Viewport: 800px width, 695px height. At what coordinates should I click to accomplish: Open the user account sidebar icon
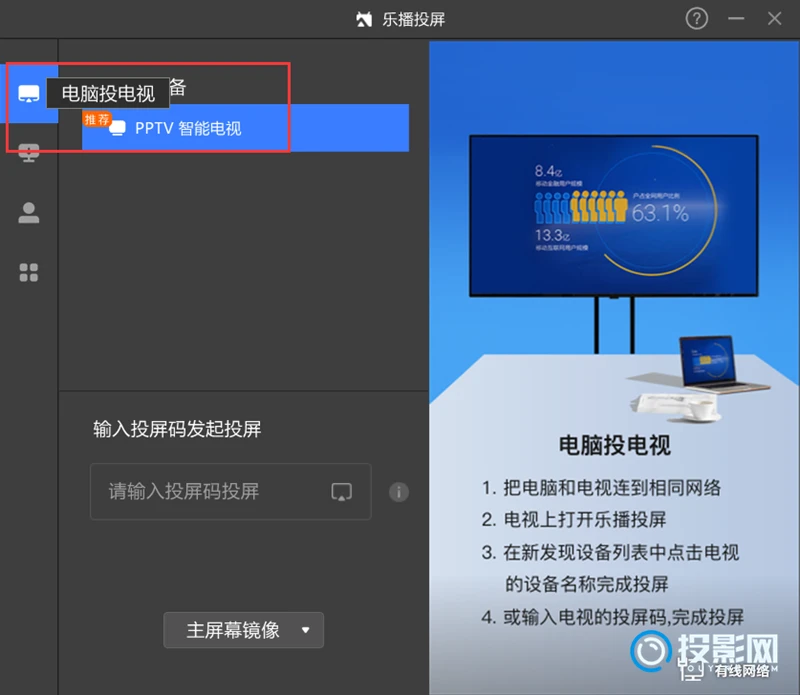point(28,212)
